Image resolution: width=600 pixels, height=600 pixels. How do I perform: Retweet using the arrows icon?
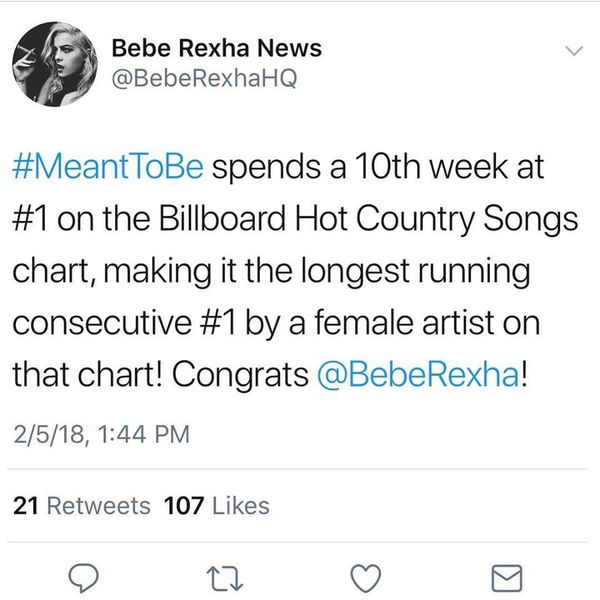point(225,579)
